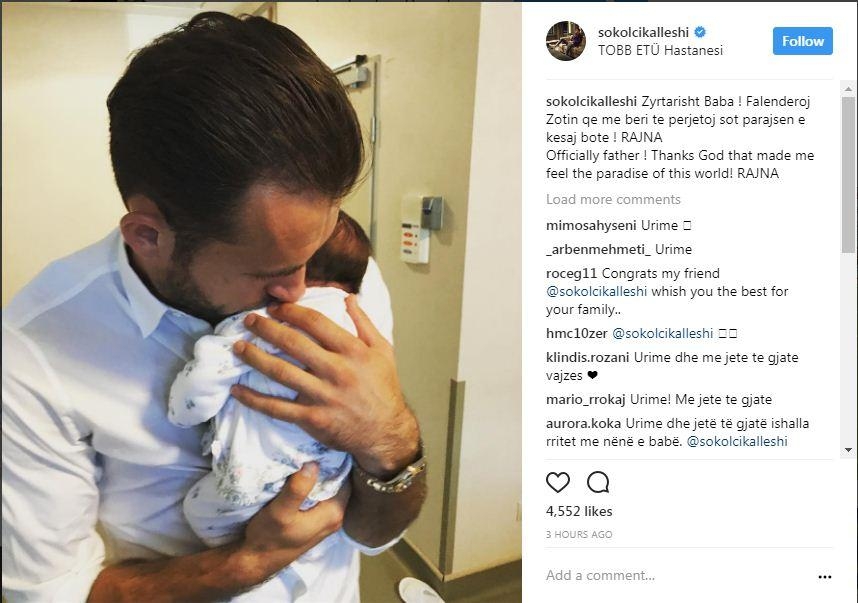
Task: Open the three-dot more options menu
Action: click(x=824, y=576)
